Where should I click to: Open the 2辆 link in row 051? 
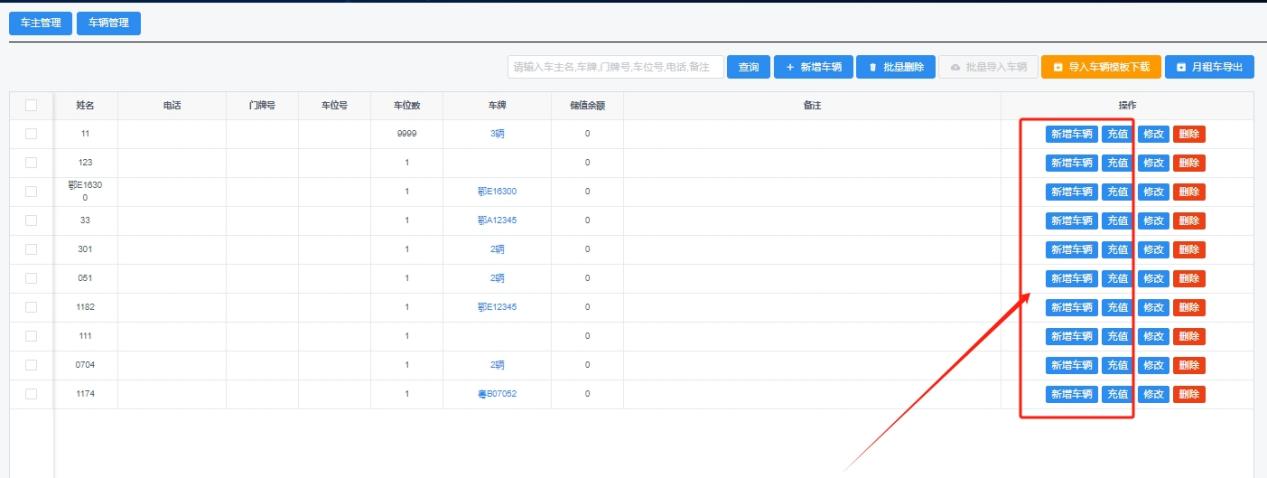pos(497,278)
